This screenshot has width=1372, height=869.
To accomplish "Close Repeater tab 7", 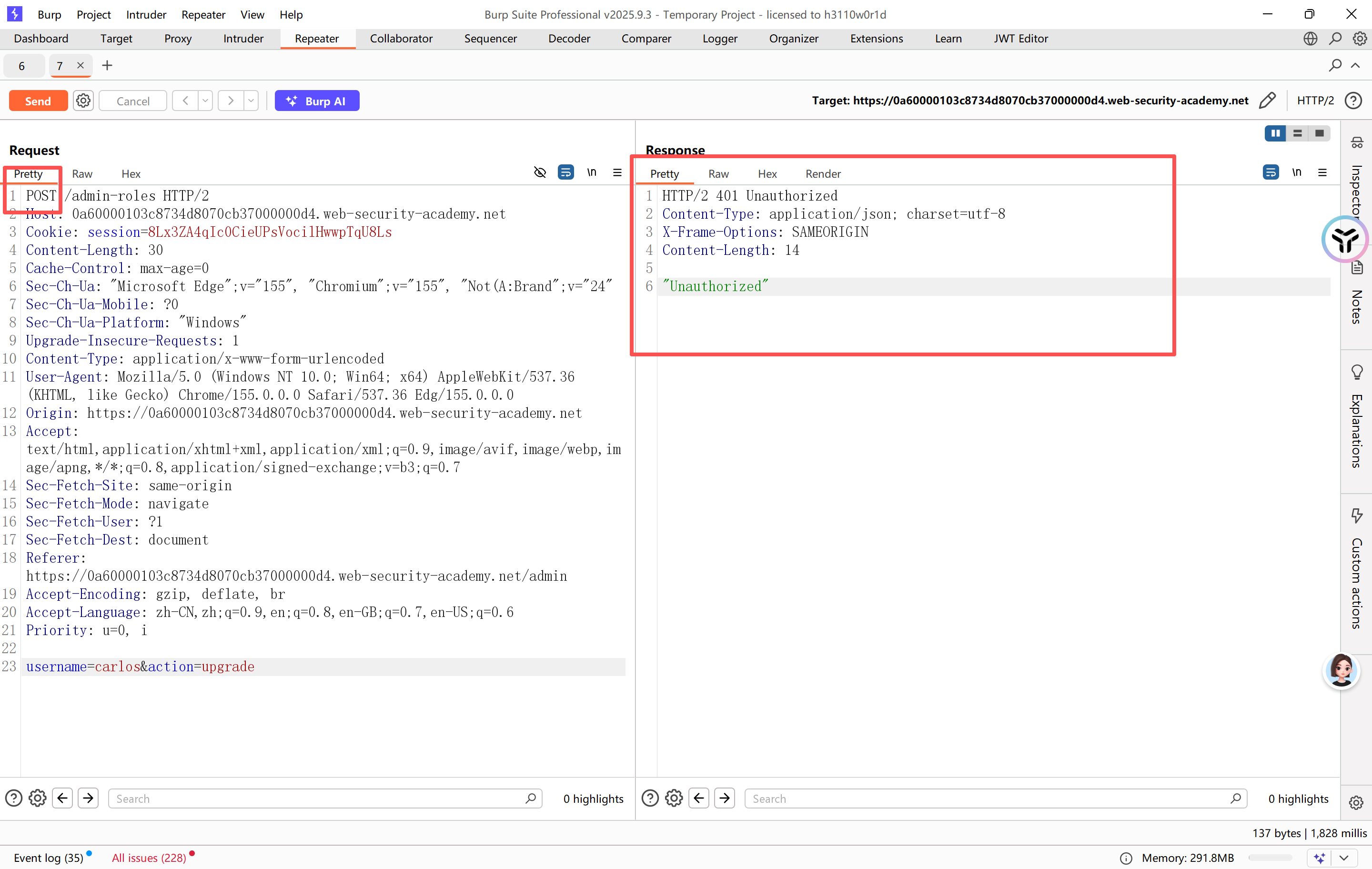I will (x=81, y=66).
